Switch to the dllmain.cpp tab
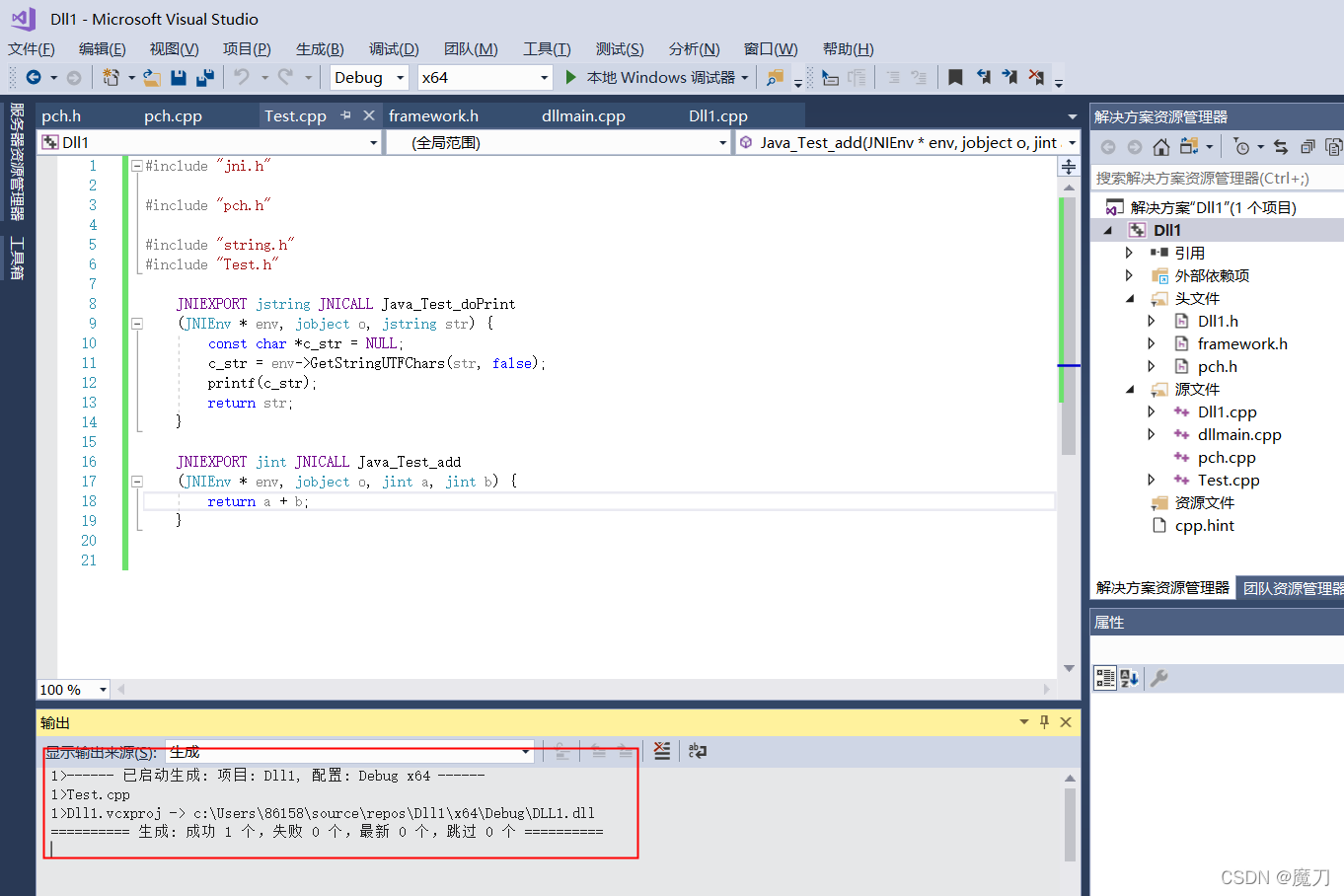The width and height of the screenshot is (1344, 896). [x=583, y=115]
